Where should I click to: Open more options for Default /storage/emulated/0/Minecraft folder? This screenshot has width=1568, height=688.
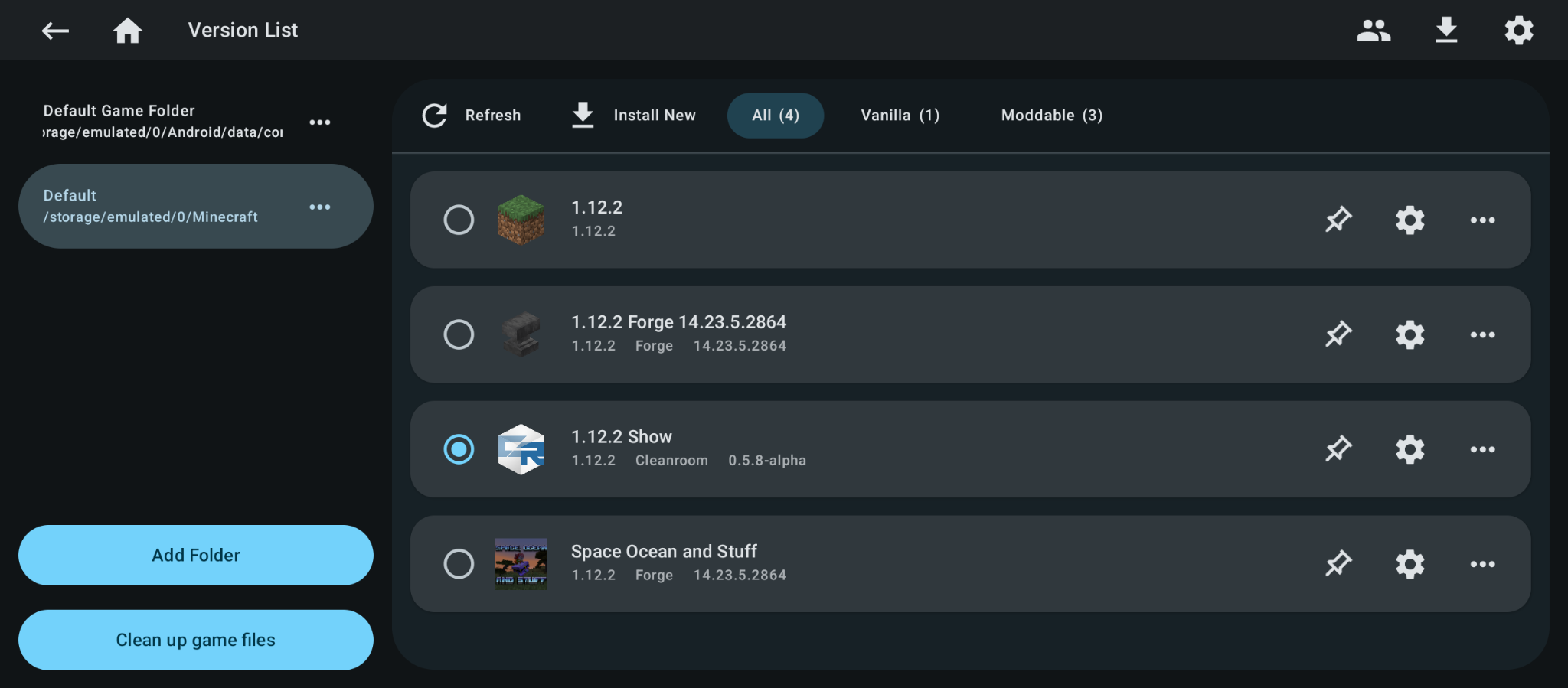tap(320, 207)
